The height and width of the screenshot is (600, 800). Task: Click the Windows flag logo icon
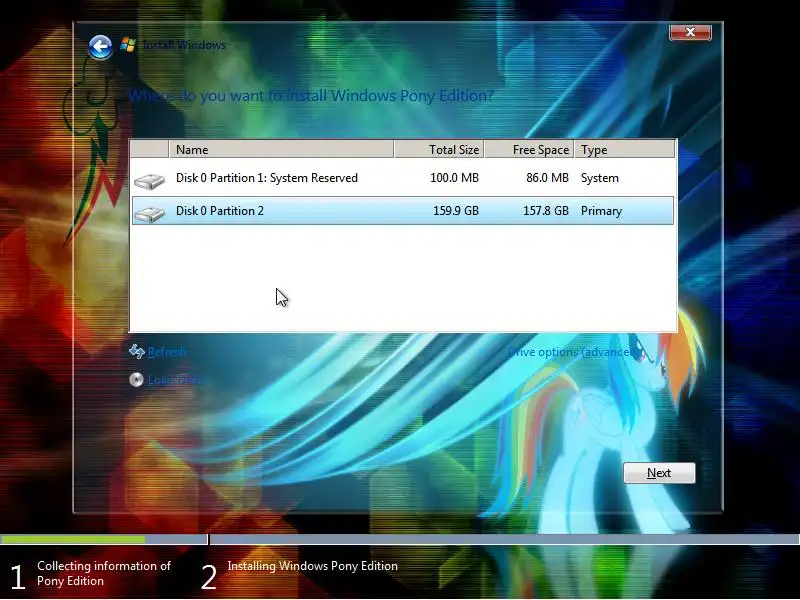coord(128,45)
